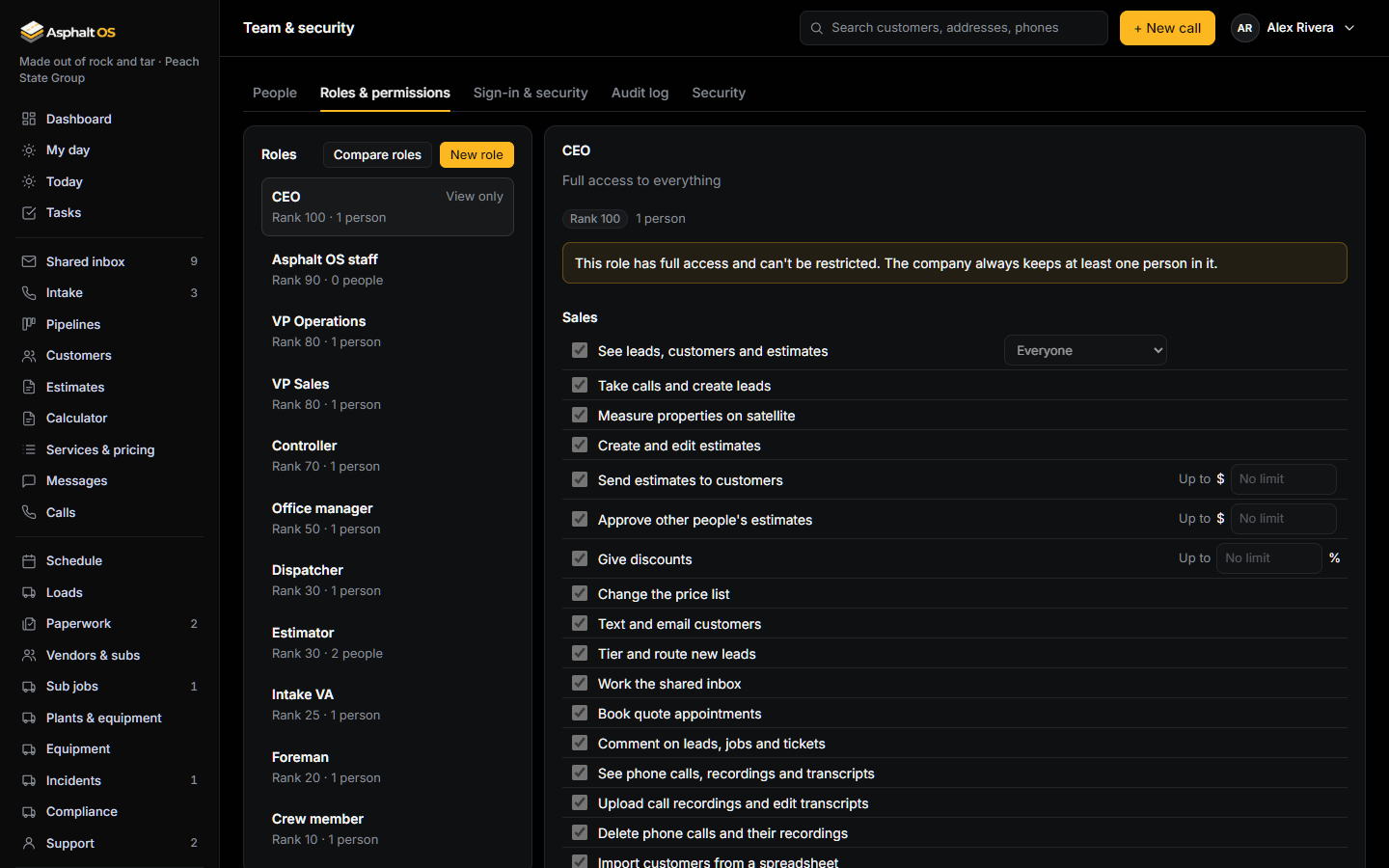The height and width of the screenshot is (868, 1389).
Task: Click the Intake phone icon
Action: click(x=29, y=293)
